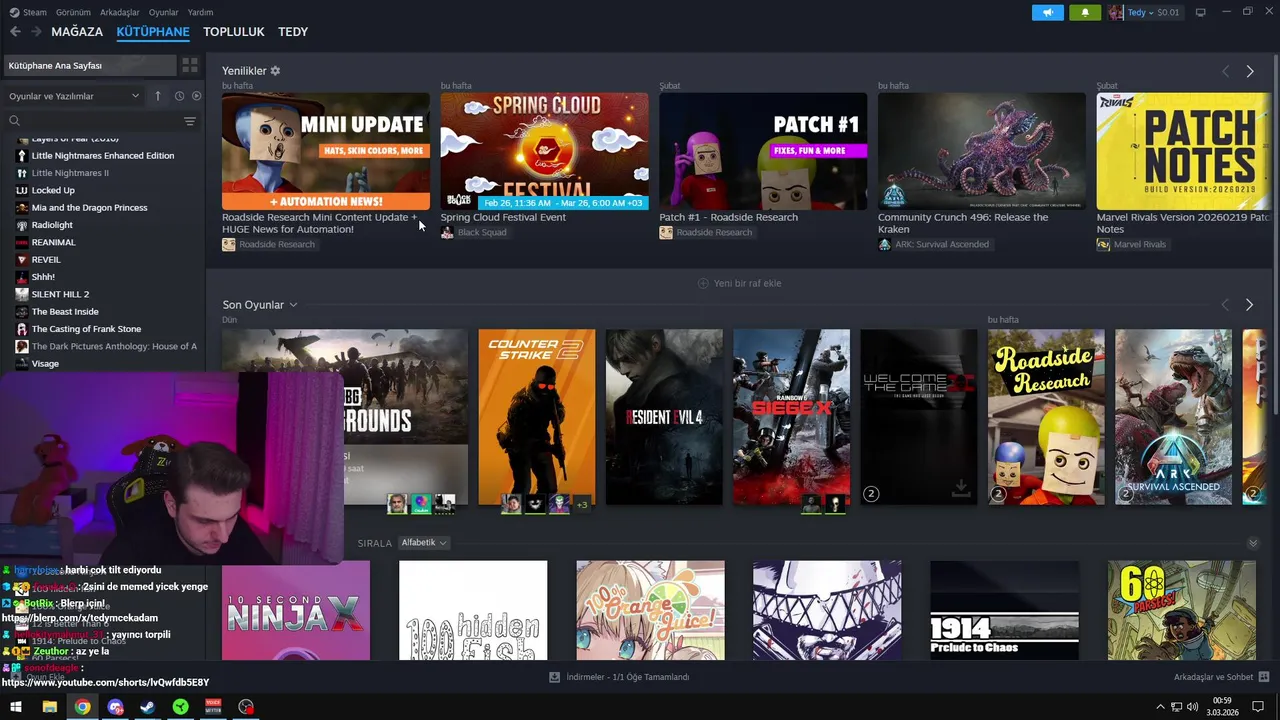1280x720 pixels.
Task: Open Discord from the taskbar
Action: point(115,707)
